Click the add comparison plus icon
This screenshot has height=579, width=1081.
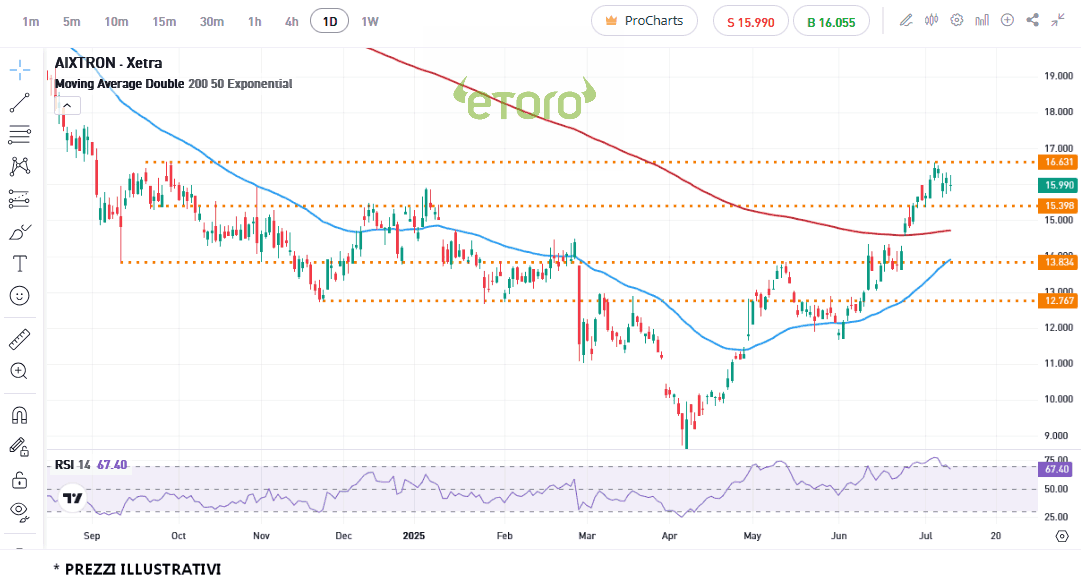click(1007, 21)
